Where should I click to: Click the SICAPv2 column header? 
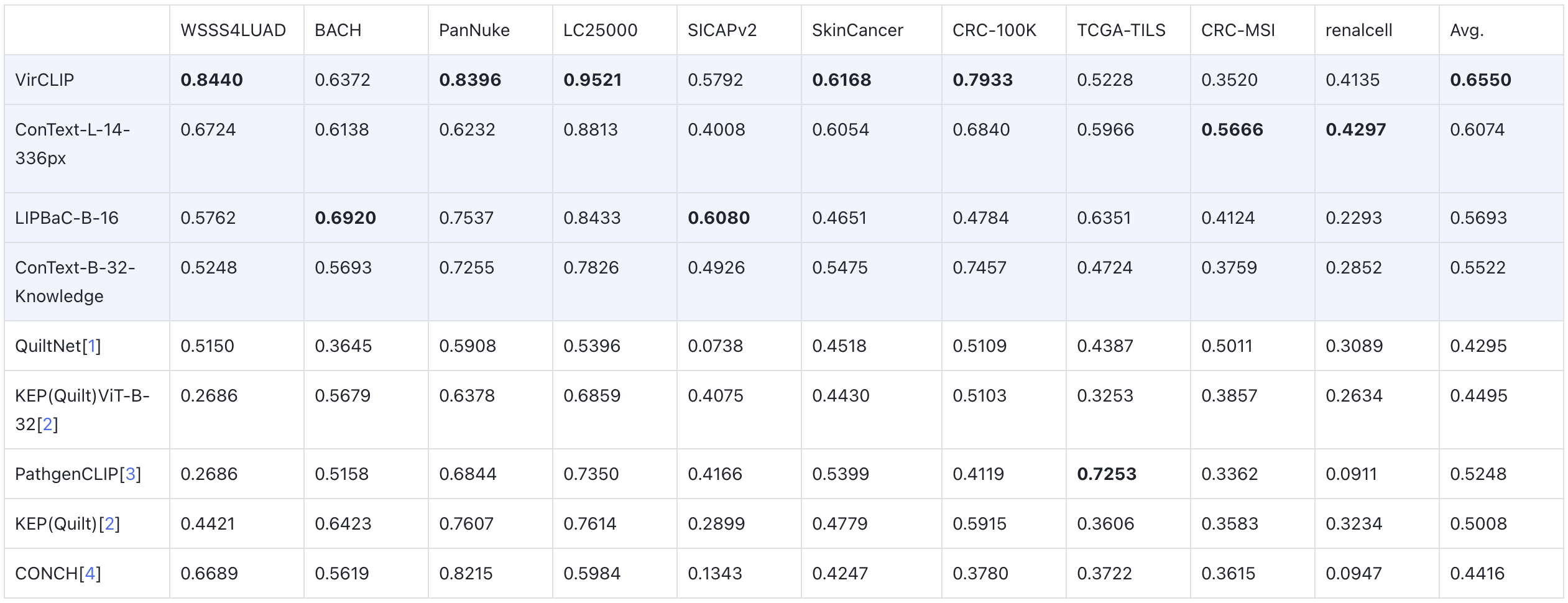pyautogui.click(x=722, y=30)
